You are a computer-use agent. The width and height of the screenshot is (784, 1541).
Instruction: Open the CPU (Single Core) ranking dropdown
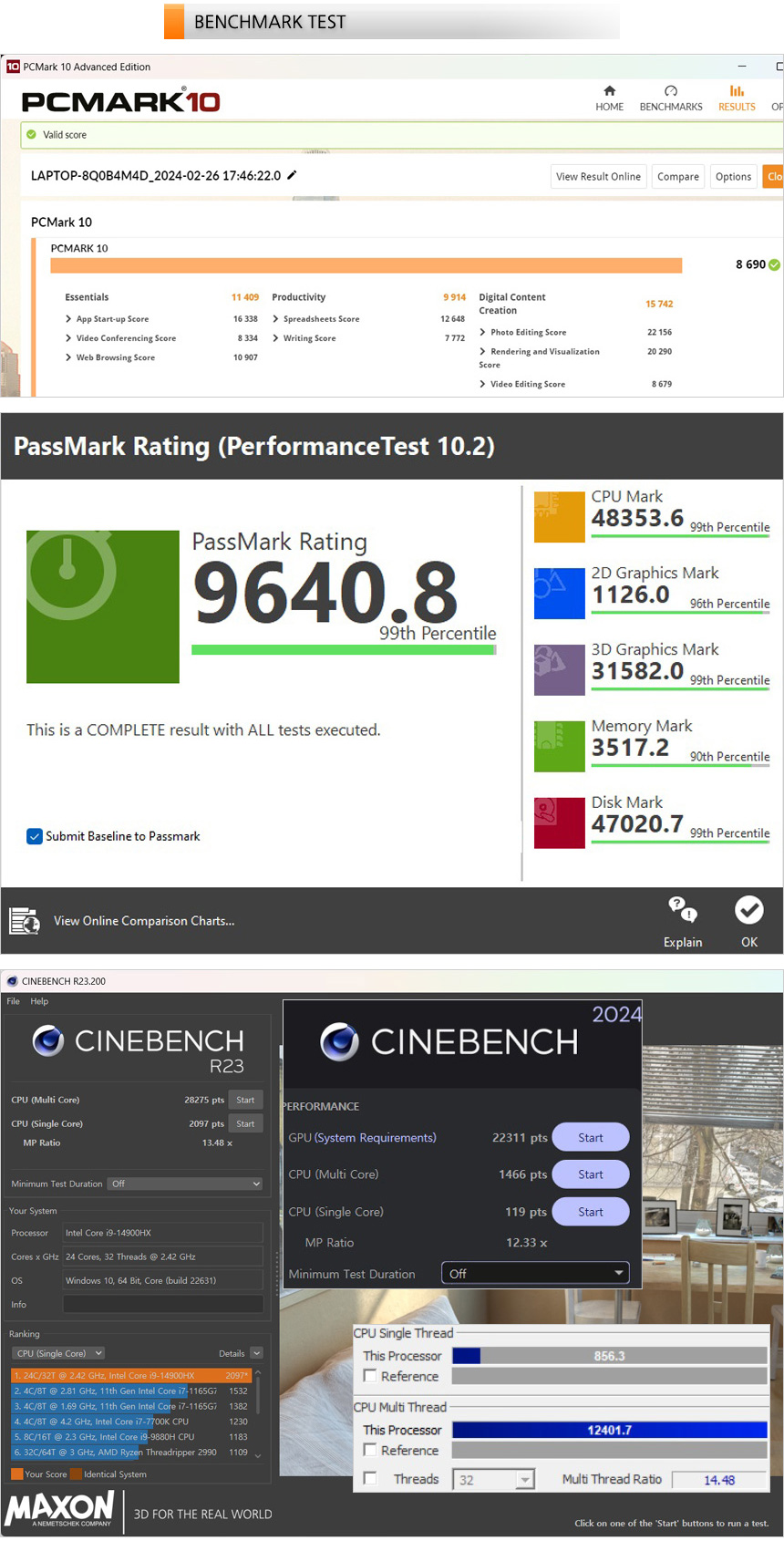(58, 1353)
